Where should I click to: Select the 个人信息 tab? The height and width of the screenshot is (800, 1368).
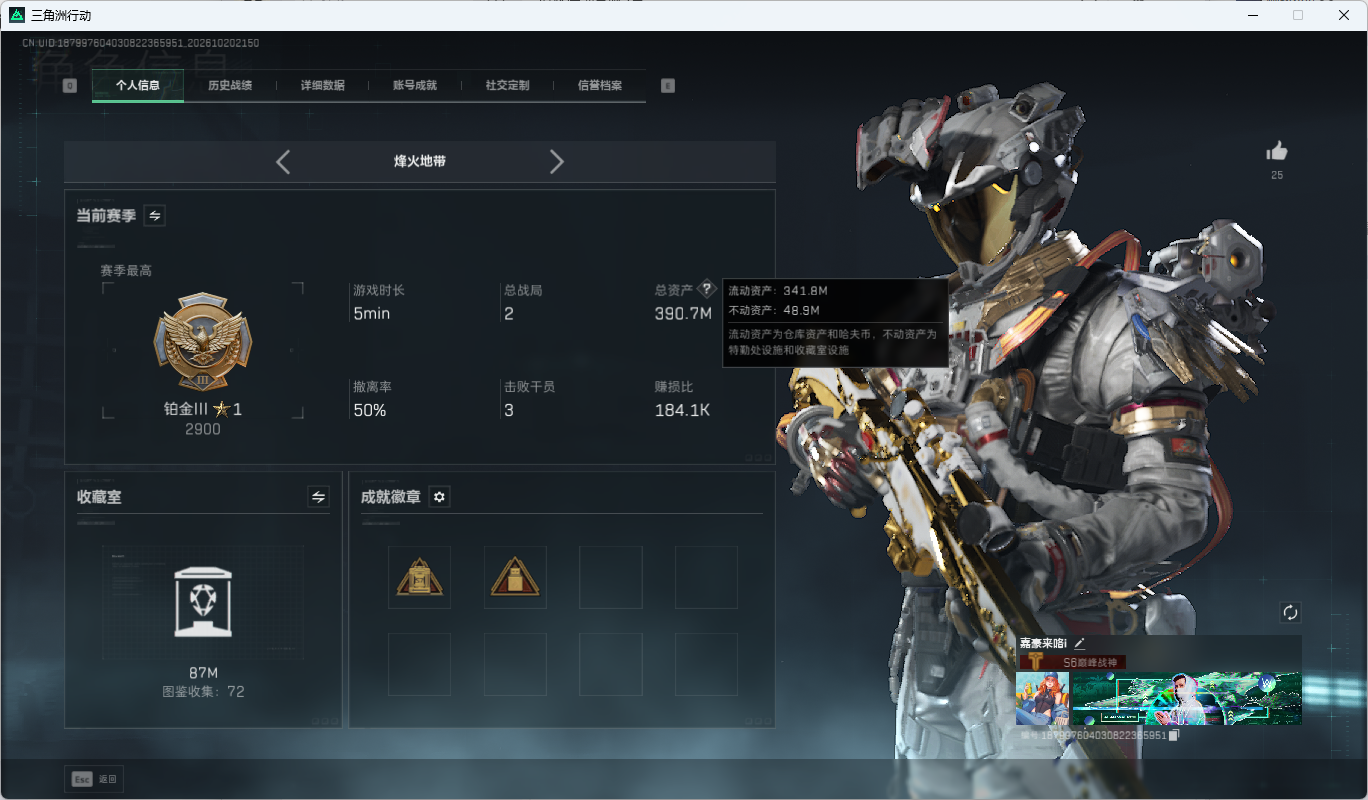[x=138, y=85]
